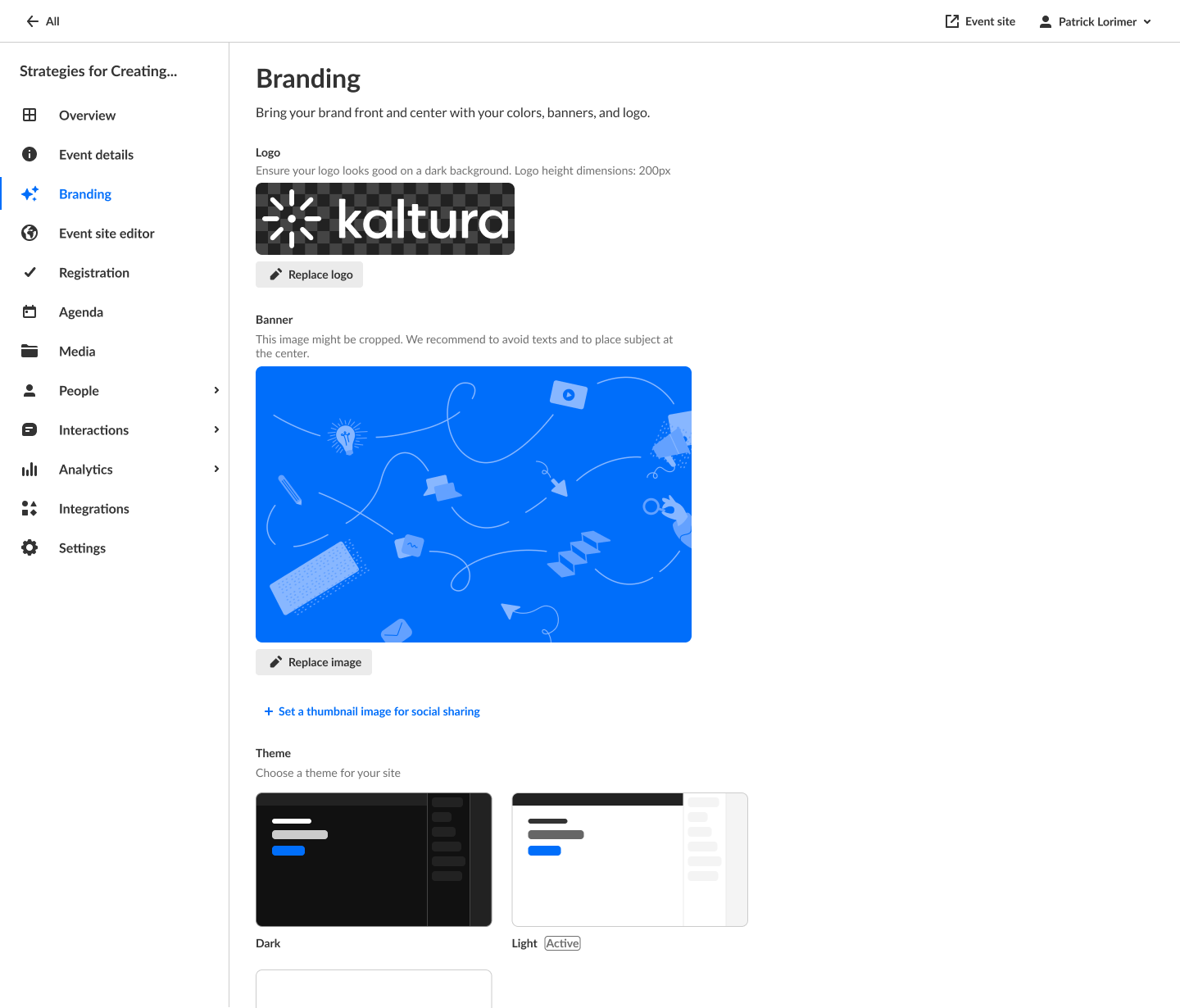Click the pencil icon on Replace image

coord(276,662)
